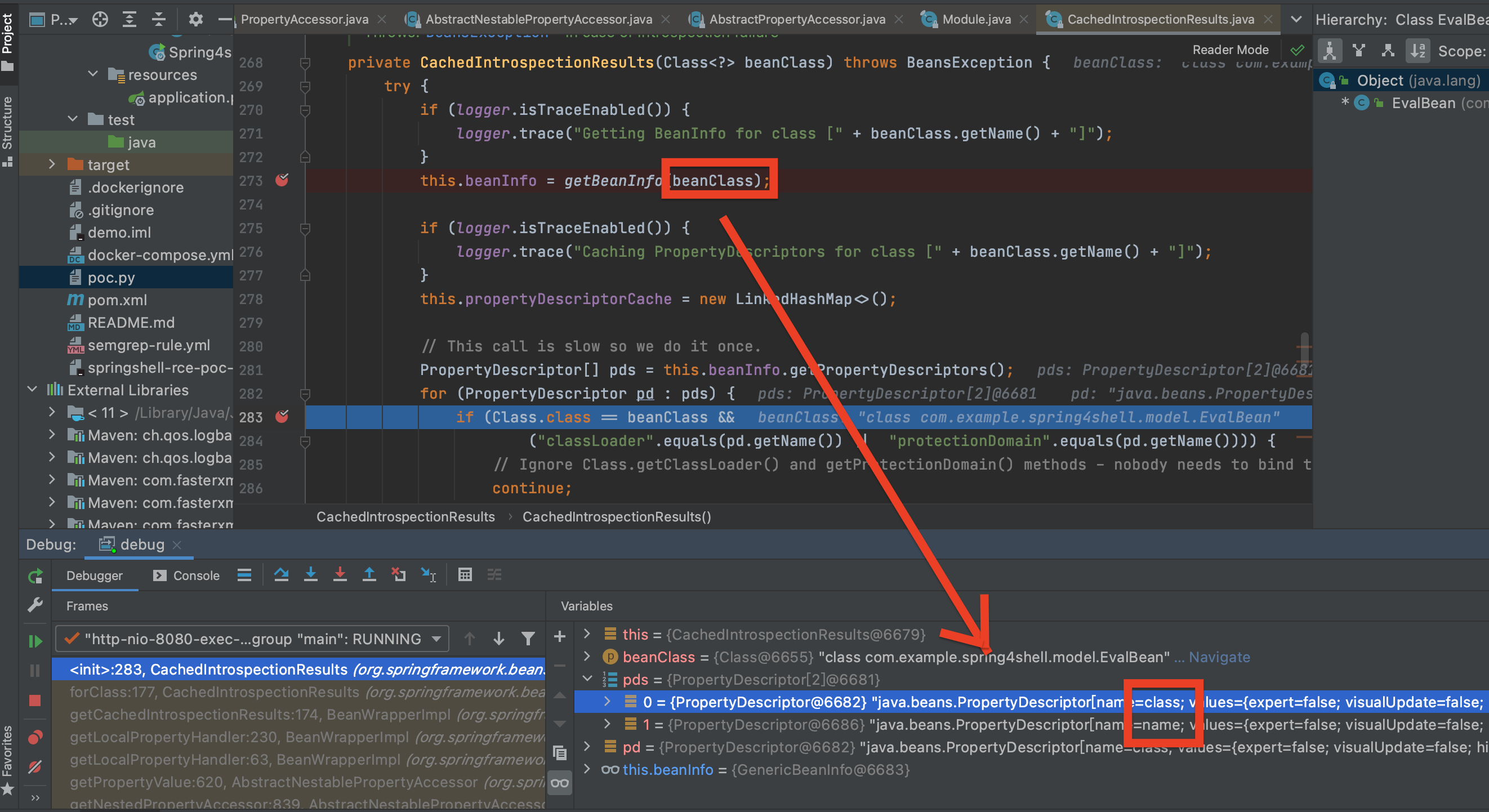Switch to subtypes hierarchy icon
The height and width of the screenshot is (812, 1489).
(x=1388, y=51)
